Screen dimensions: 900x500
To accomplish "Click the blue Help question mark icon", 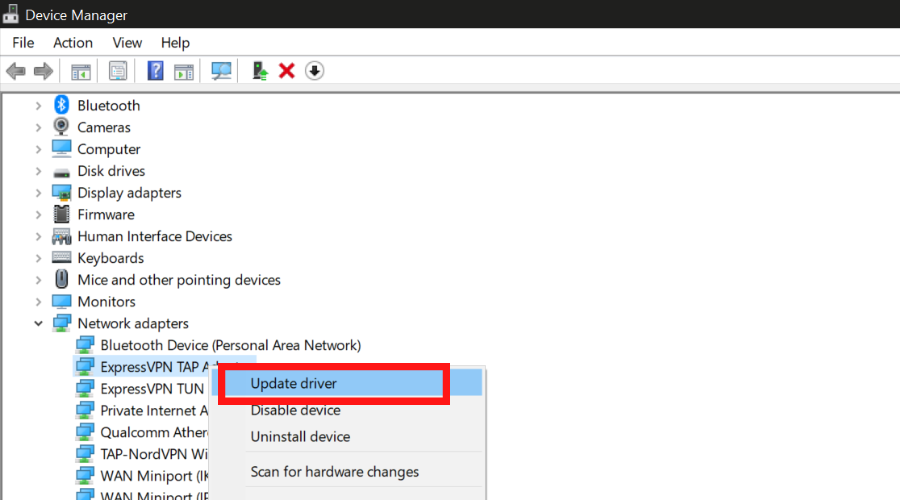I will click(x=155, y=71).
